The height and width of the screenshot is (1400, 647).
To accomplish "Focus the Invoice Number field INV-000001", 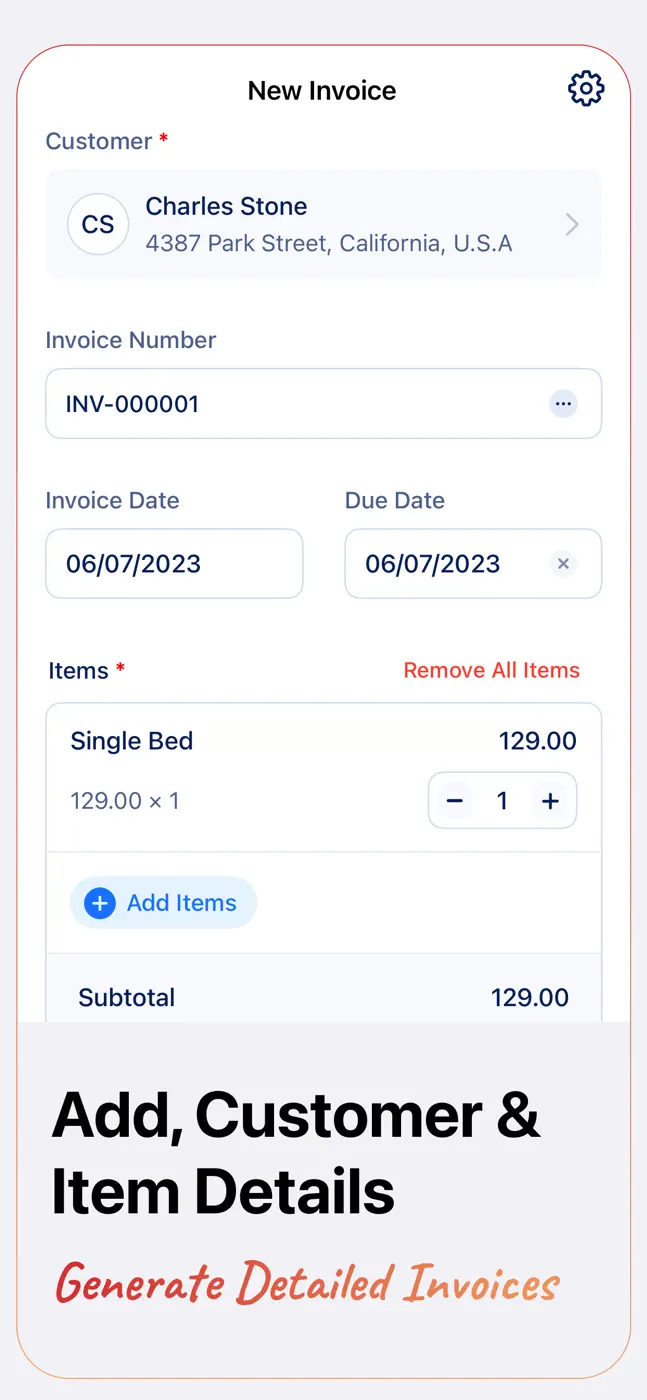I will tap(324, 404).
